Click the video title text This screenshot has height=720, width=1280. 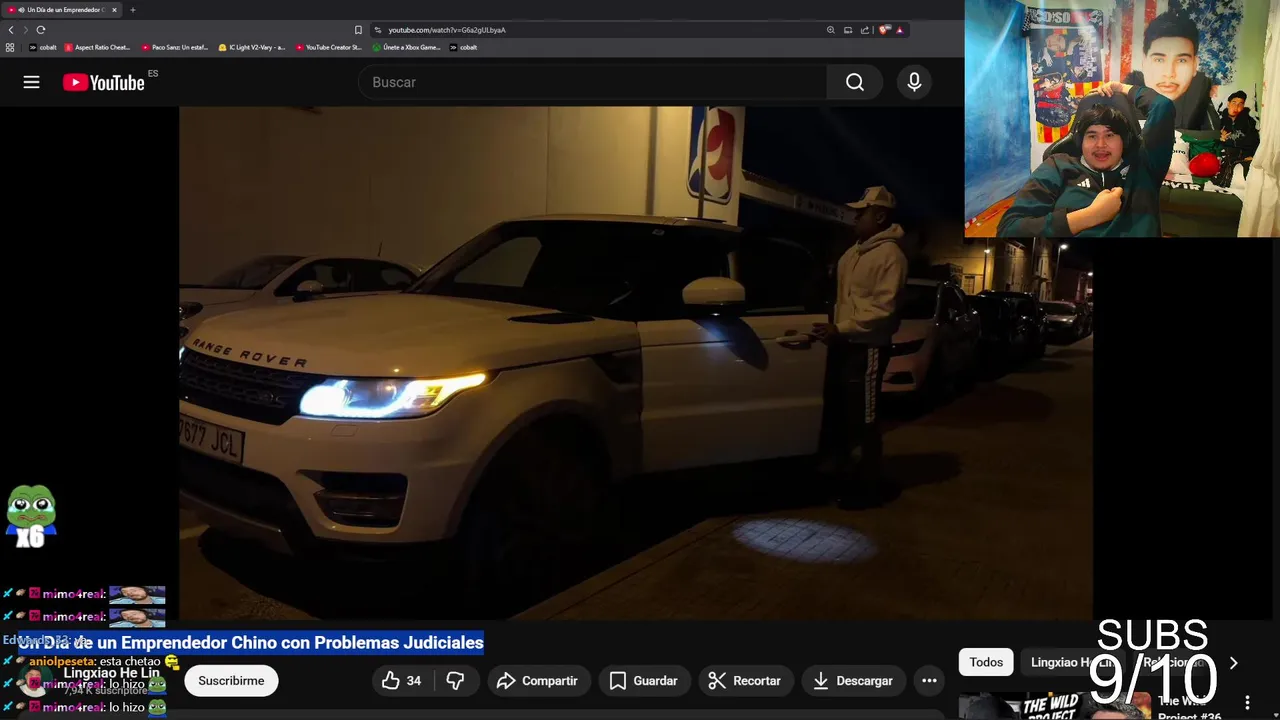pyautogui.click(x=251, y=643)
